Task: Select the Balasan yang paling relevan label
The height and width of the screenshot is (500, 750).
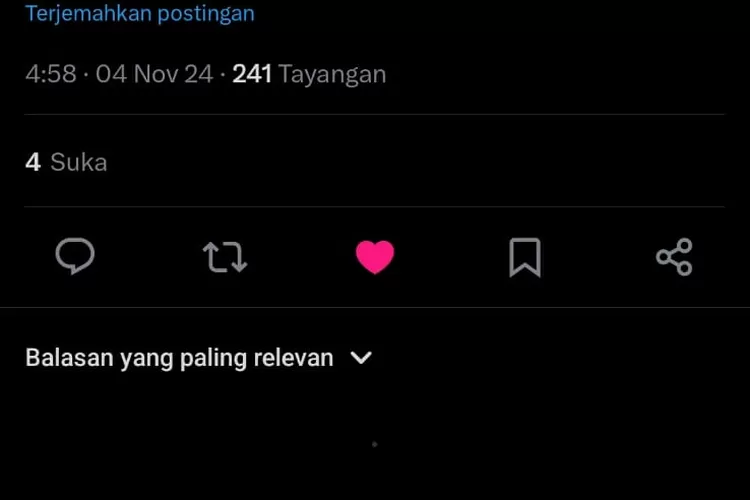Action: point(179,358)
